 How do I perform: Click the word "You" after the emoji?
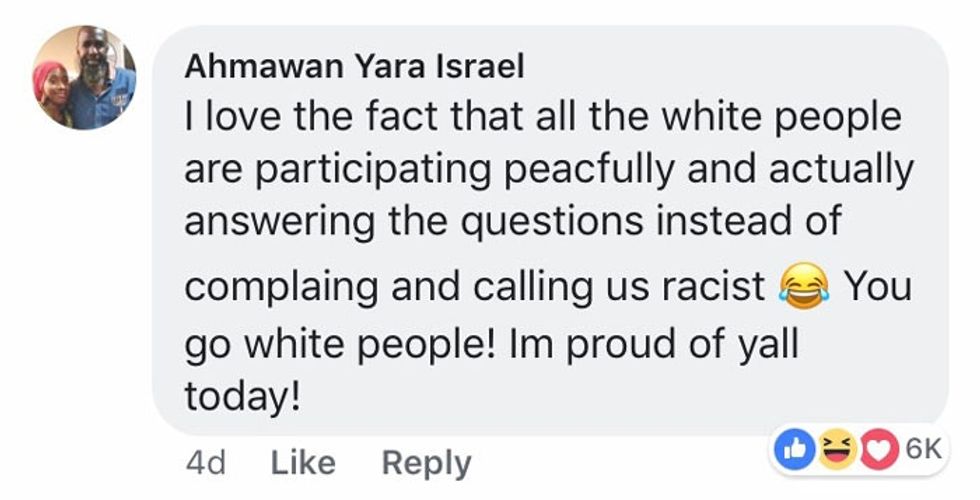[x=878, y=287]
